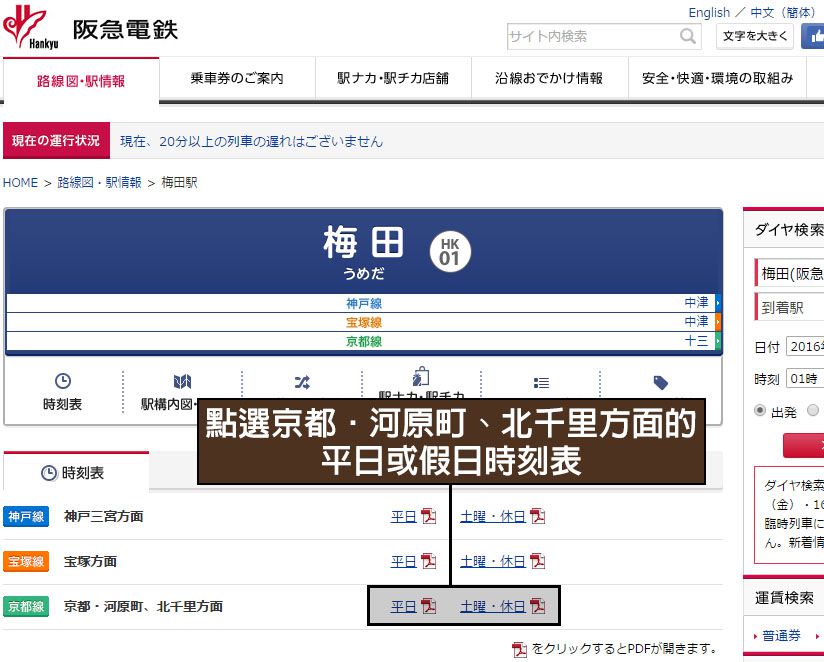Click the thumbs-up like button
Image resolution: width=824 pixels, height=662 pixels.
click(x=813, y=36)
